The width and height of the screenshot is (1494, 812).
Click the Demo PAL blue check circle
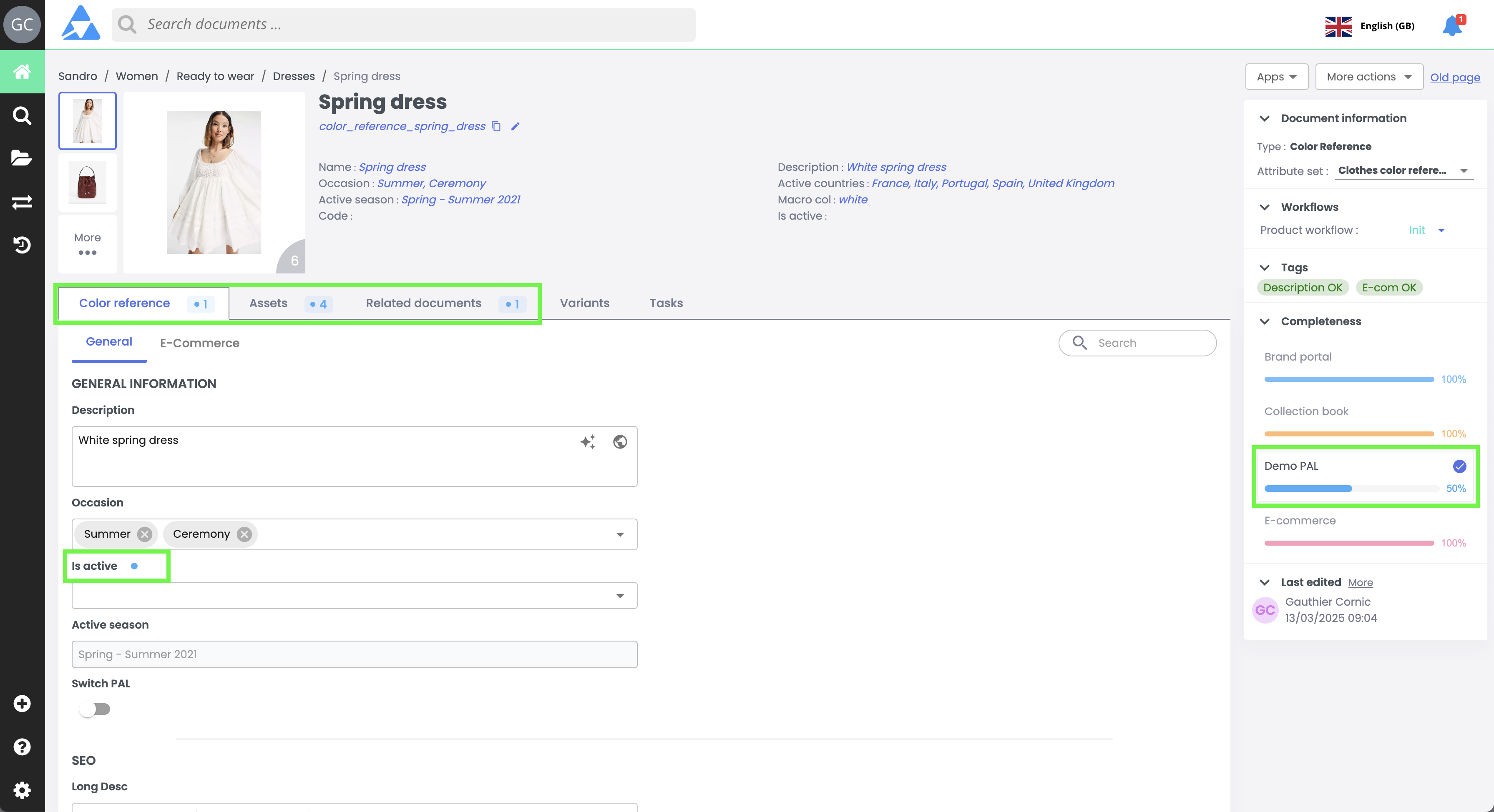1459,466
